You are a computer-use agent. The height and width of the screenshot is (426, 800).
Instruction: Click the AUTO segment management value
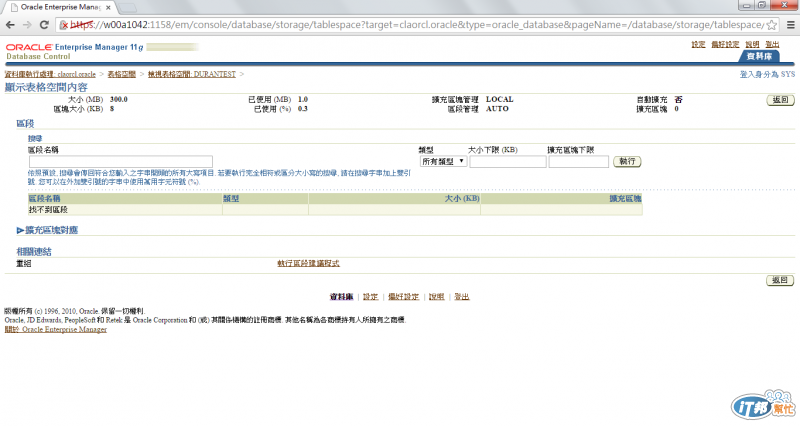coord(497,109)
